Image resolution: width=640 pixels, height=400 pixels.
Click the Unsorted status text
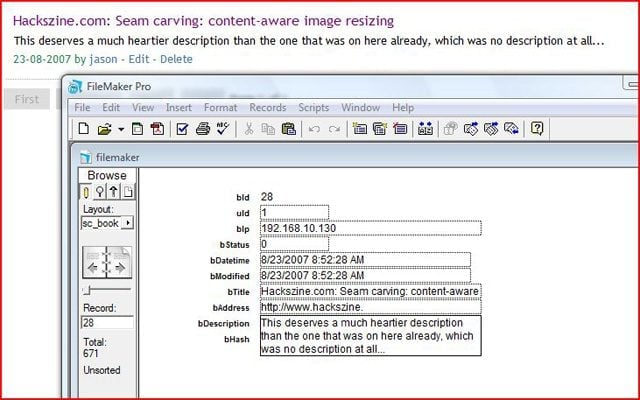(102, 371)
